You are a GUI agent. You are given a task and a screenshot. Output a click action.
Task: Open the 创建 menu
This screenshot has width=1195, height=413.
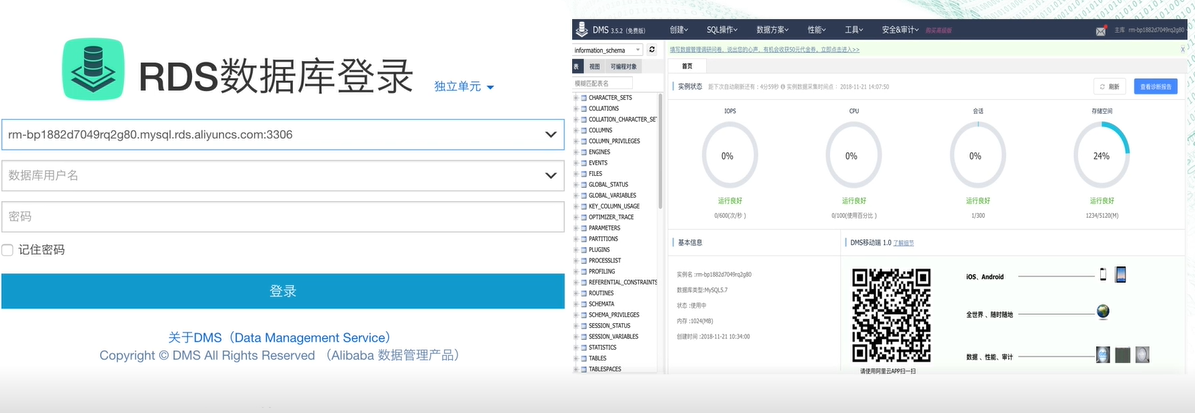[679, 30]
